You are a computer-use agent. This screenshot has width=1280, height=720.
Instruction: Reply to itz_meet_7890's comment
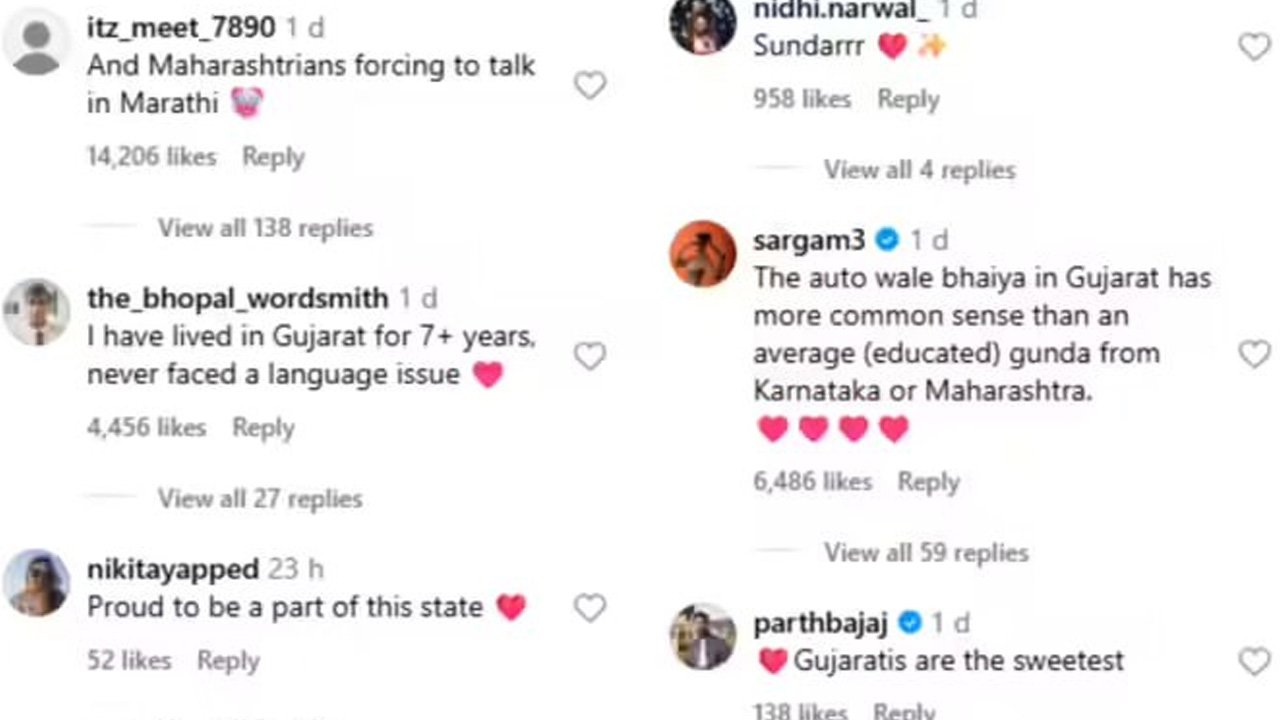(x=273, y=157)
